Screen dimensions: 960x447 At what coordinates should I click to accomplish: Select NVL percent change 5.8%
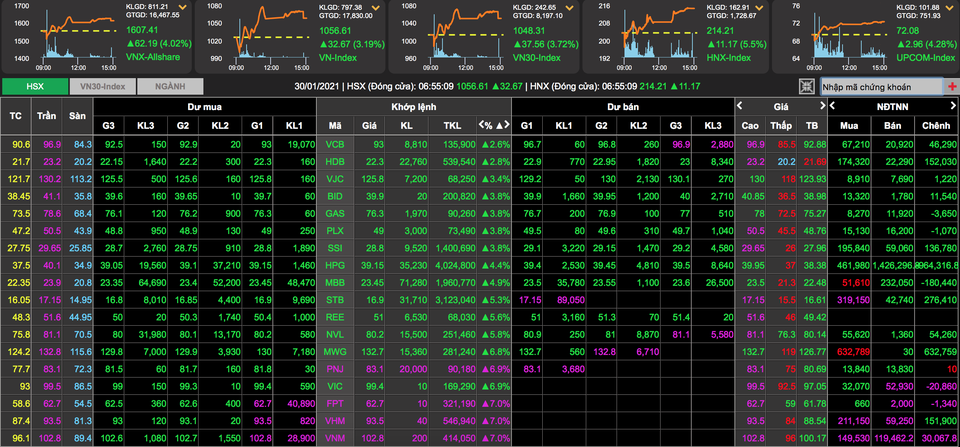point(496,335)
